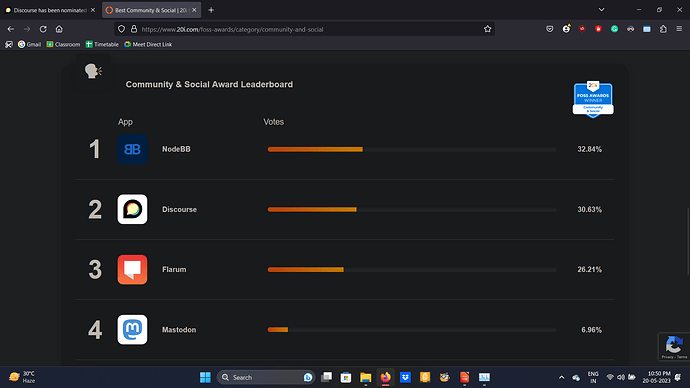Click the 32.84% vote percentage
Viewport: 690px width, 388px height.
click(x=589, y=149)
